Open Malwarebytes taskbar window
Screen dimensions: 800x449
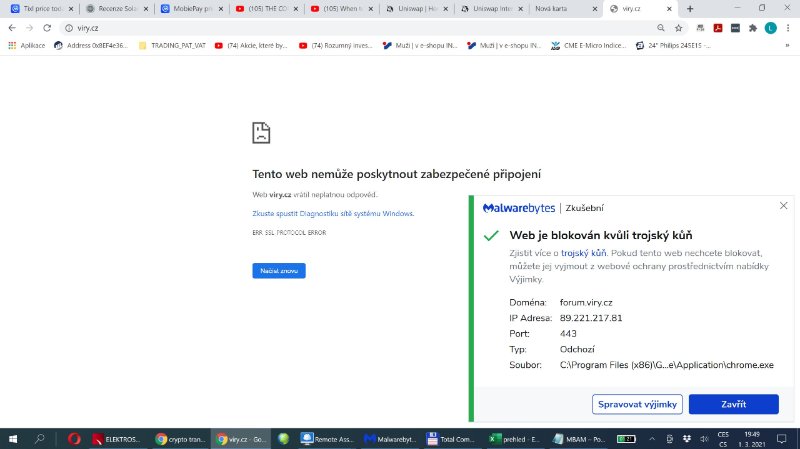(390, 439)
